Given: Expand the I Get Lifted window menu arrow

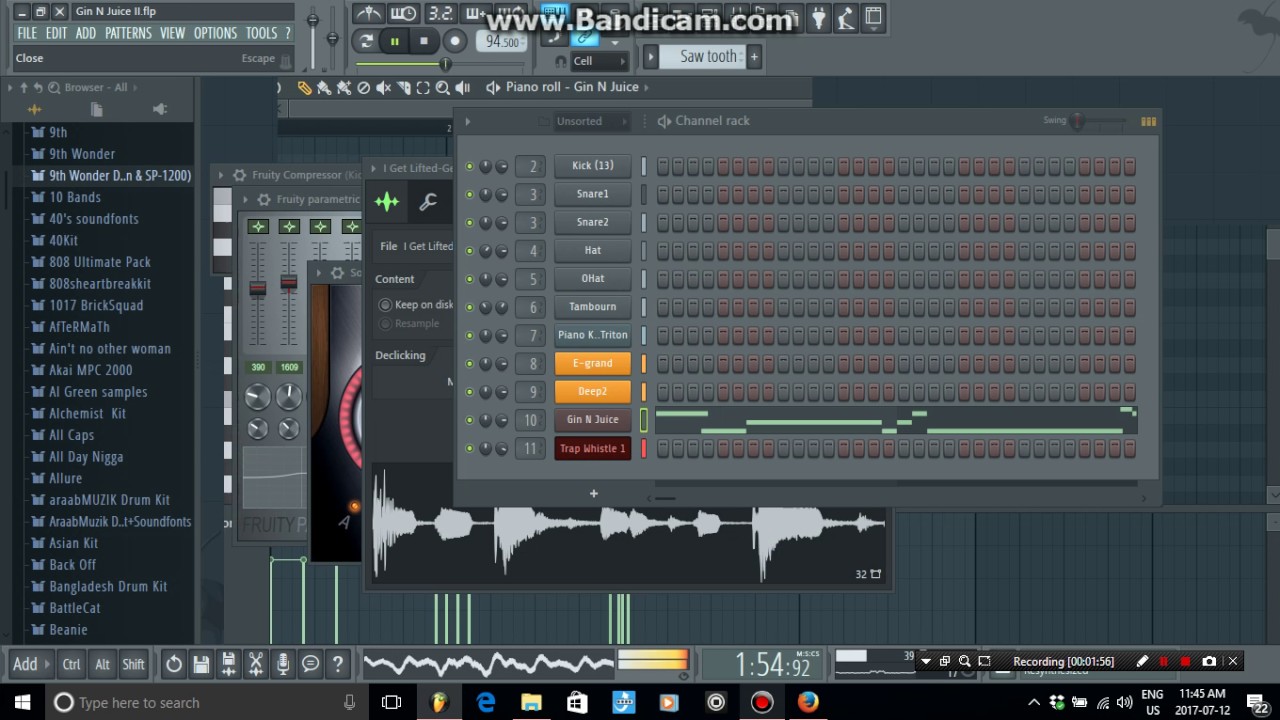Looking at the screenshot, I should coord(373,168).
